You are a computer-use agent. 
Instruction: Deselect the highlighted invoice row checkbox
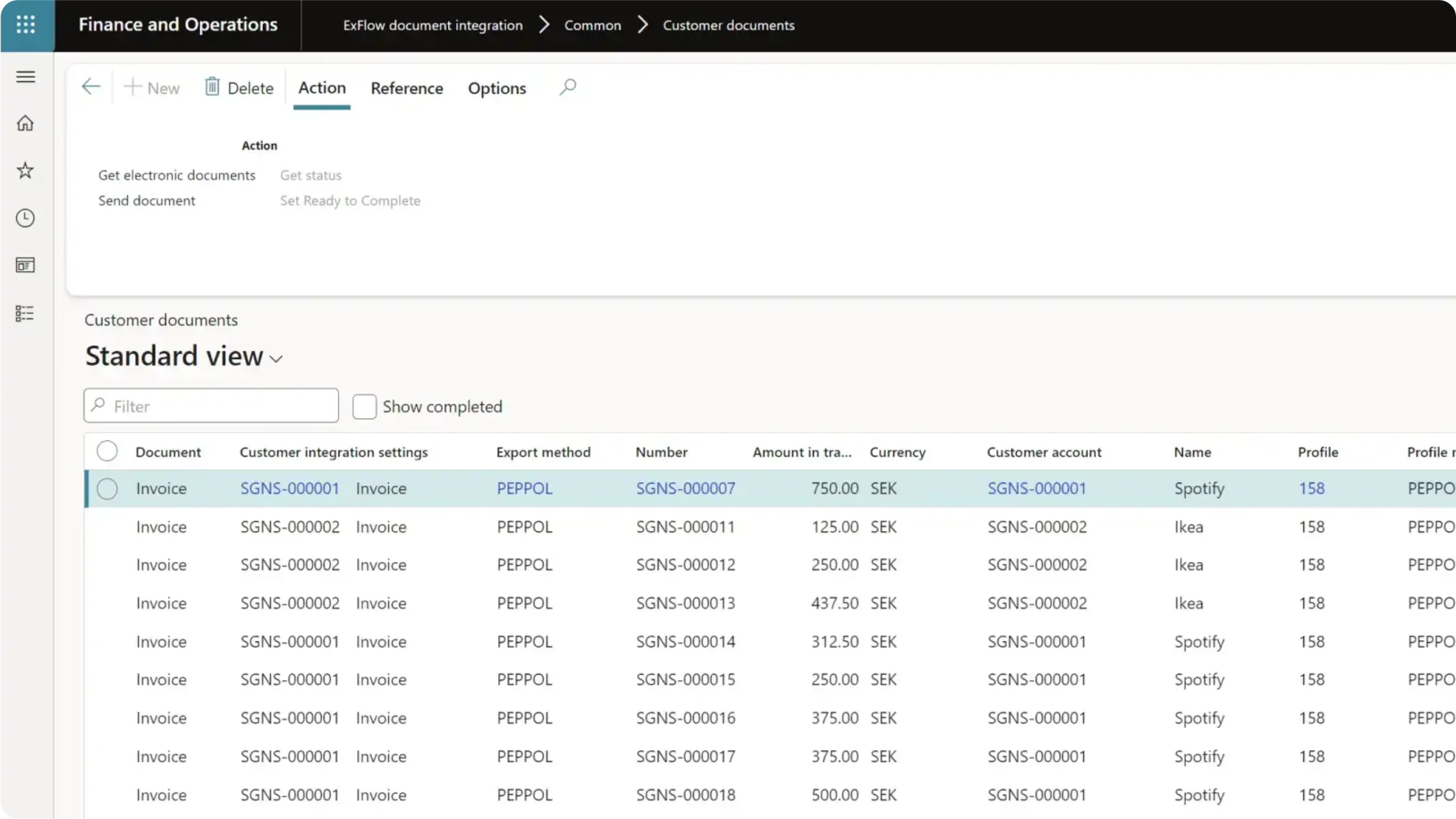(x=107, y=489)
